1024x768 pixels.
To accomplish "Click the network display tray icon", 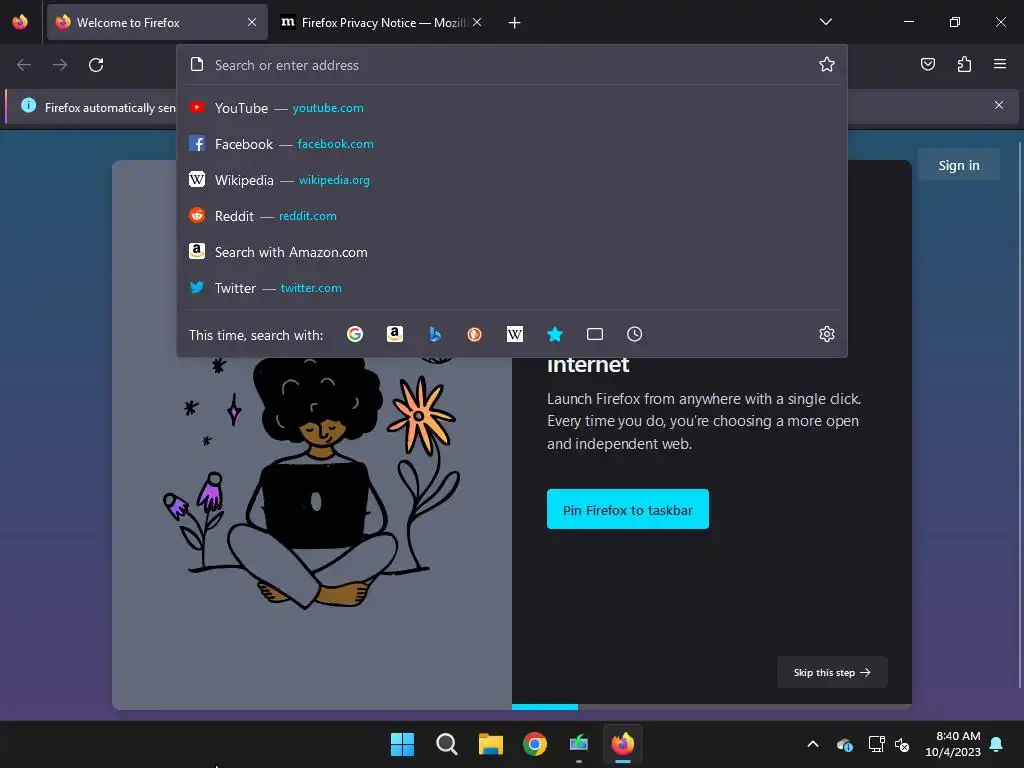I will click(876, 744).
